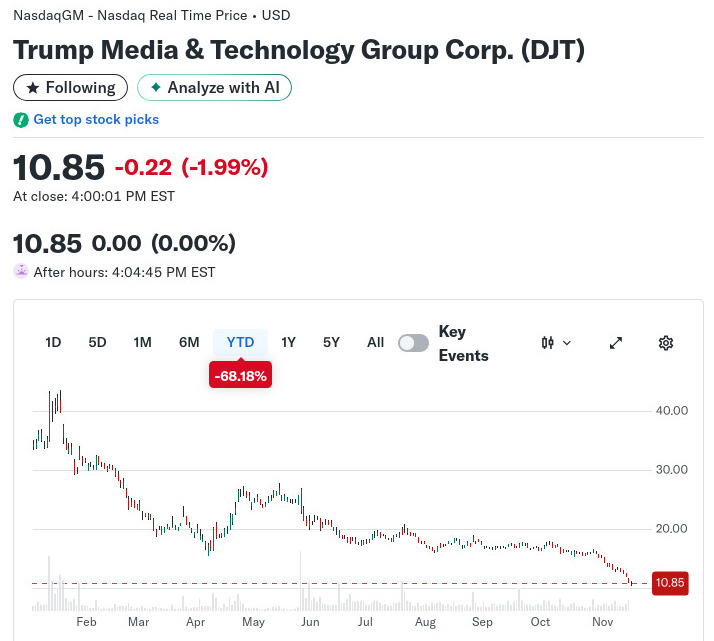Choose the 6M time range
This screenshot has width=714, height=641.
click(x=189, y=342)
